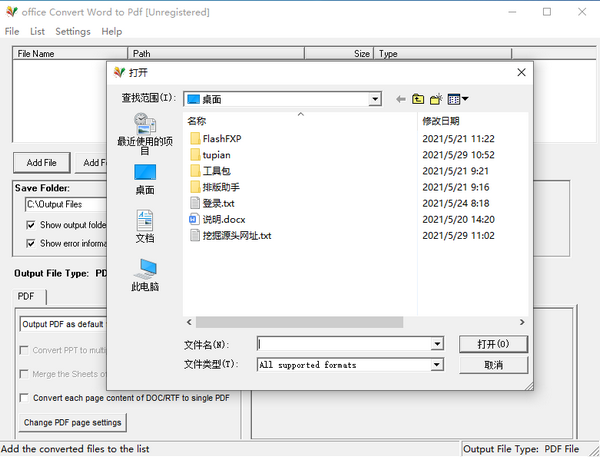Select the FlashFXP folder

222,138
